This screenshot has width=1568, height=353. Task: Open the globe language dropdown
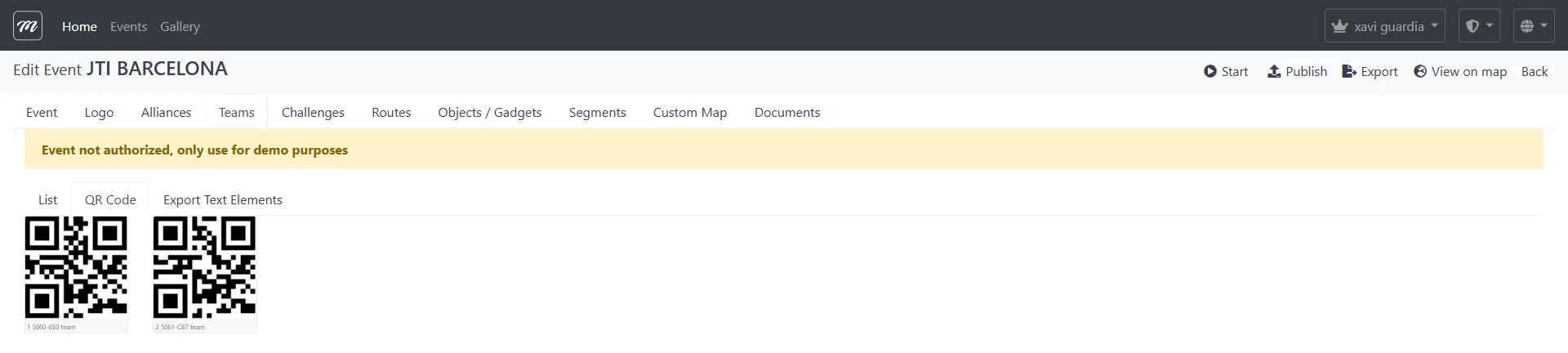[1533, 26]
